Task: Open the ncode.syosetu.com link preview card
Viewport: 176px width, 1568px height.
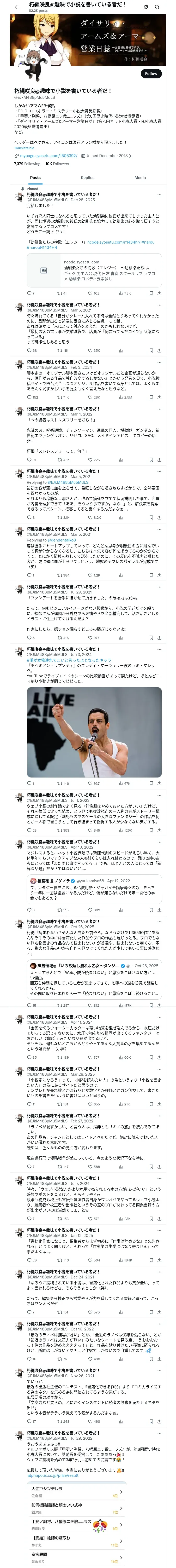Action: [x=94, y=271]
